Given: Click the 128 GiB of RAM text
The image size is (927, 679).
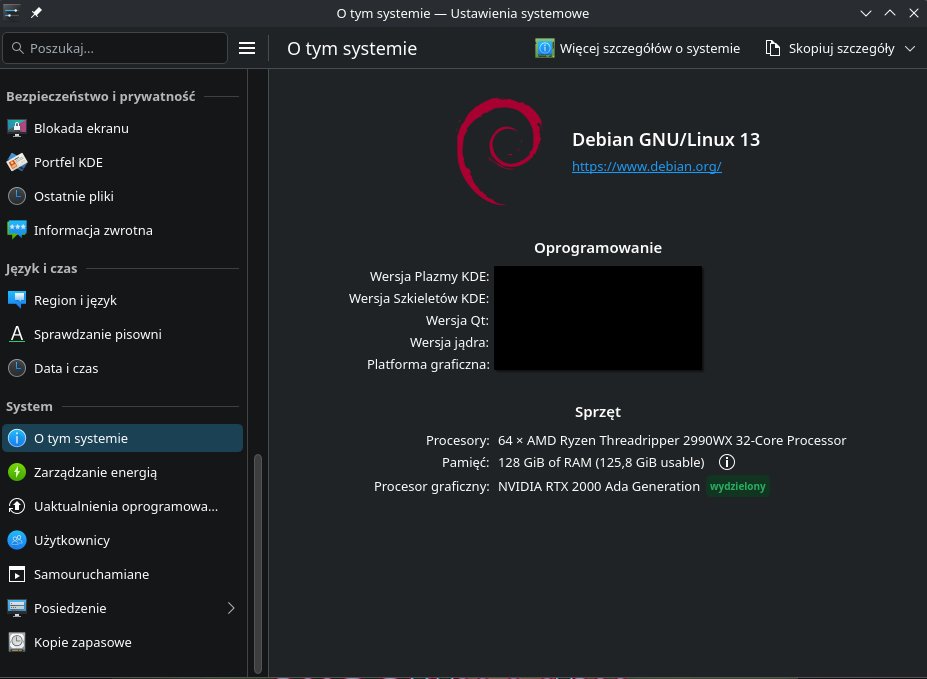Looking at the screenshot, I should [601, 462].
